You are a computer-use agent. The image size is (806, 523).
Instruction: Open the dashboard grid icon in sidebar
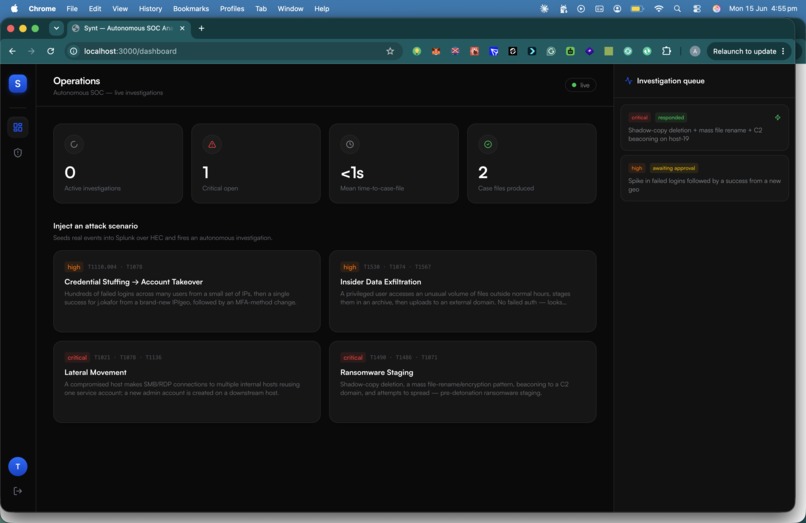pyautogui.click(x=17, y=127)
